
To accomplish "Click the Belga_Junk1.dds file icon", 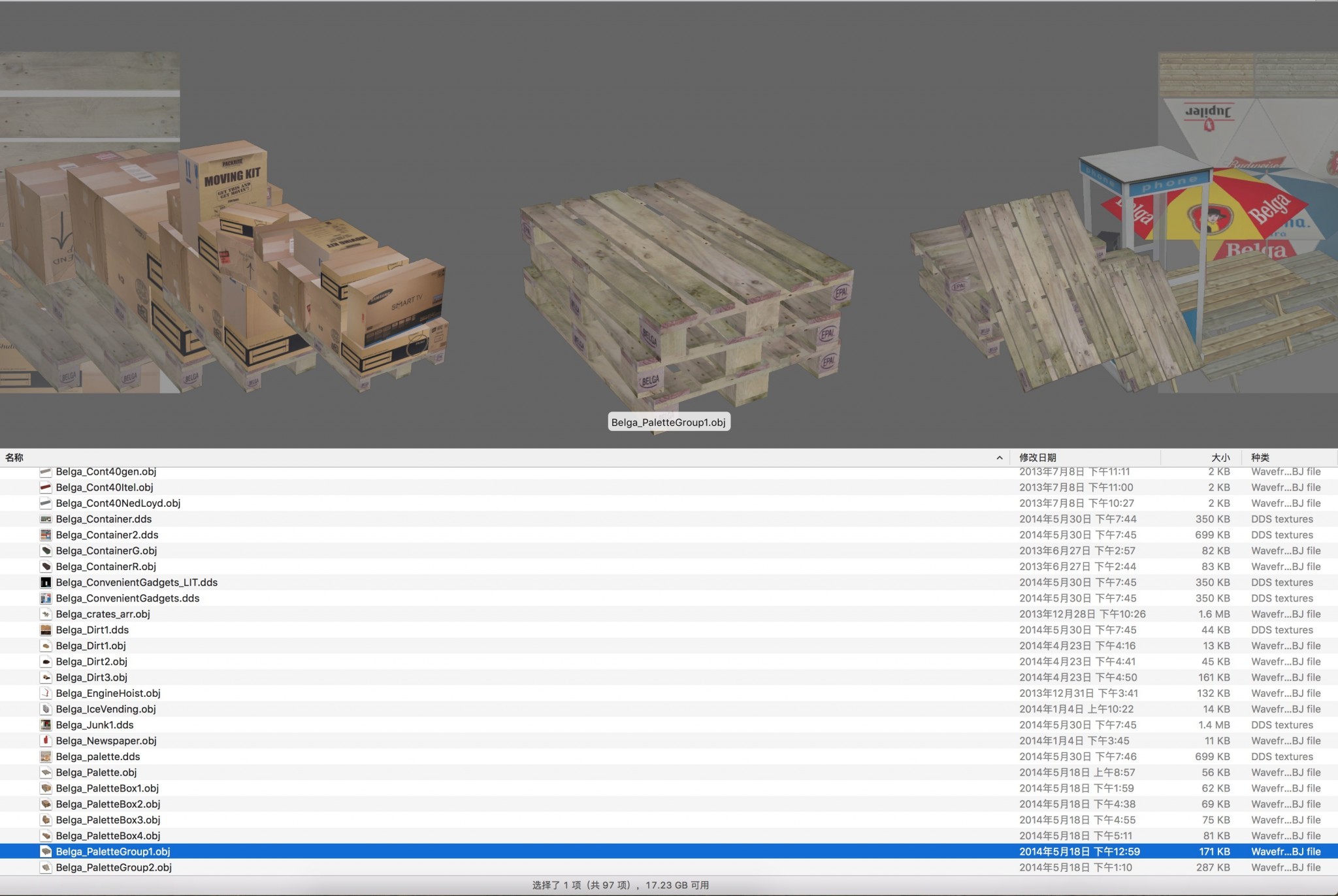I will click(46, 725).
